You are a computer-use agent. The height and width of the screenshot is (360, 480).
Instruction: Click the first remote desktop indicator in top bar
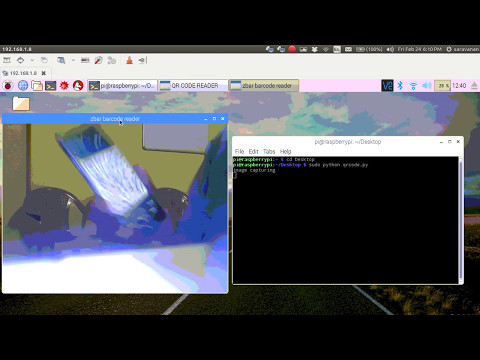coord(270,49)
